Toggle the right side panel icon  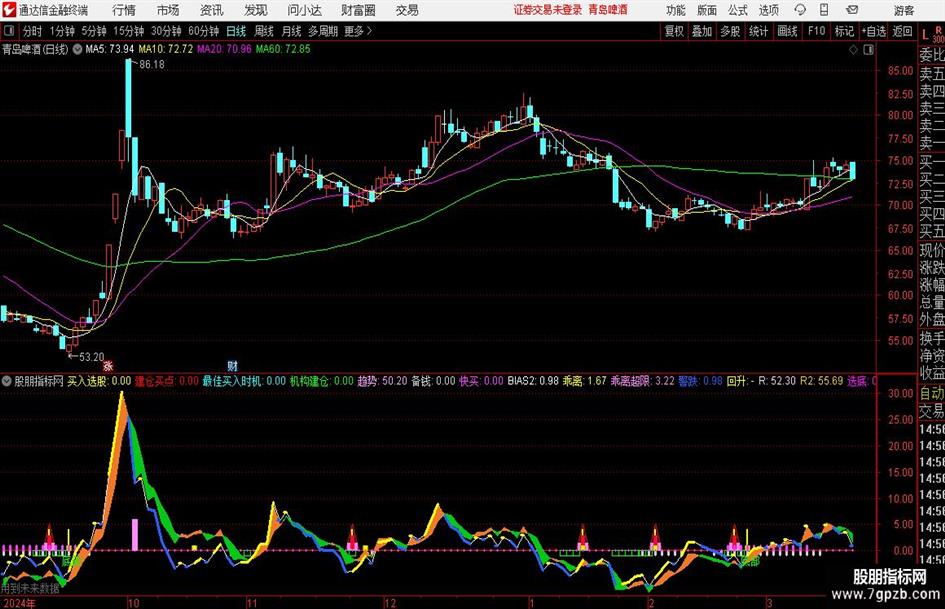868,50
